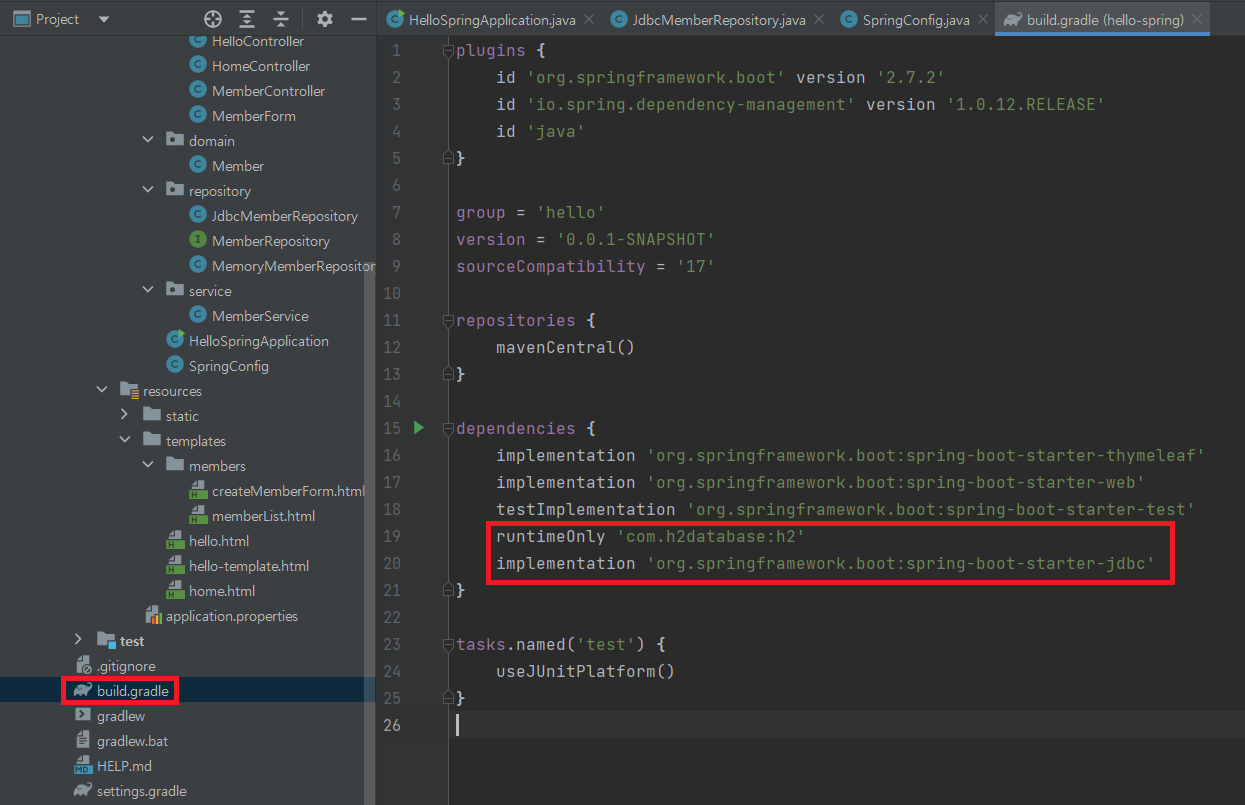Select MemberService class
This screenshot has width=1245, height=805.
click(260, 316)
